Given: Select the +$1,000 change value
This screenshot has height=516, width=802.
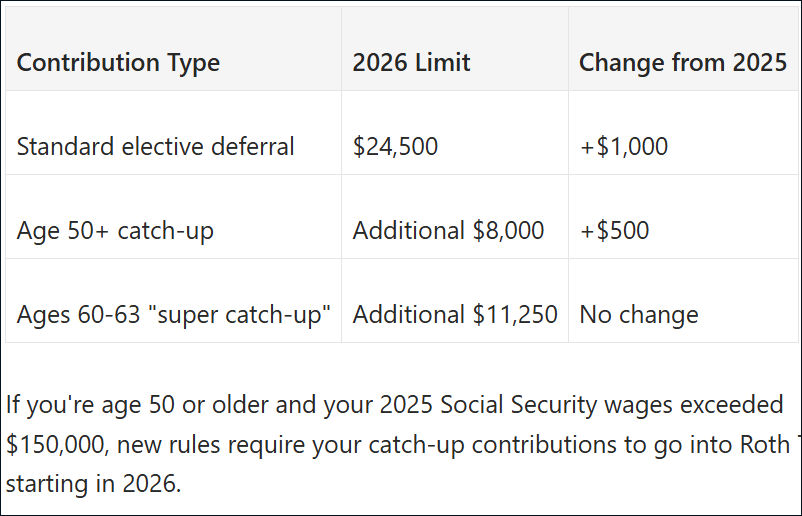Looking at the screenshot, I should pyautogui.click(x=623, y=147).
